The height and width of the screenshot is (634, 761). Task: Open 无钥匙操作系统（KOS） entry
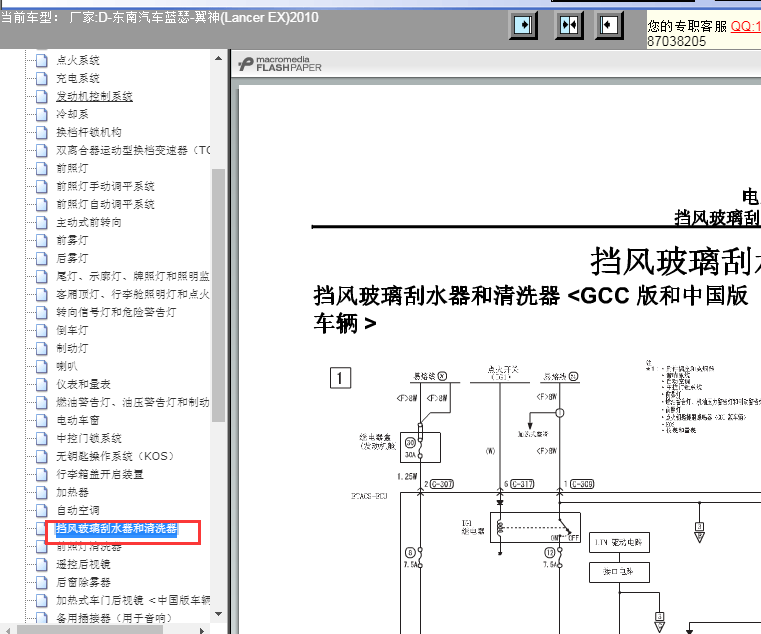click(x=115, y=456)
